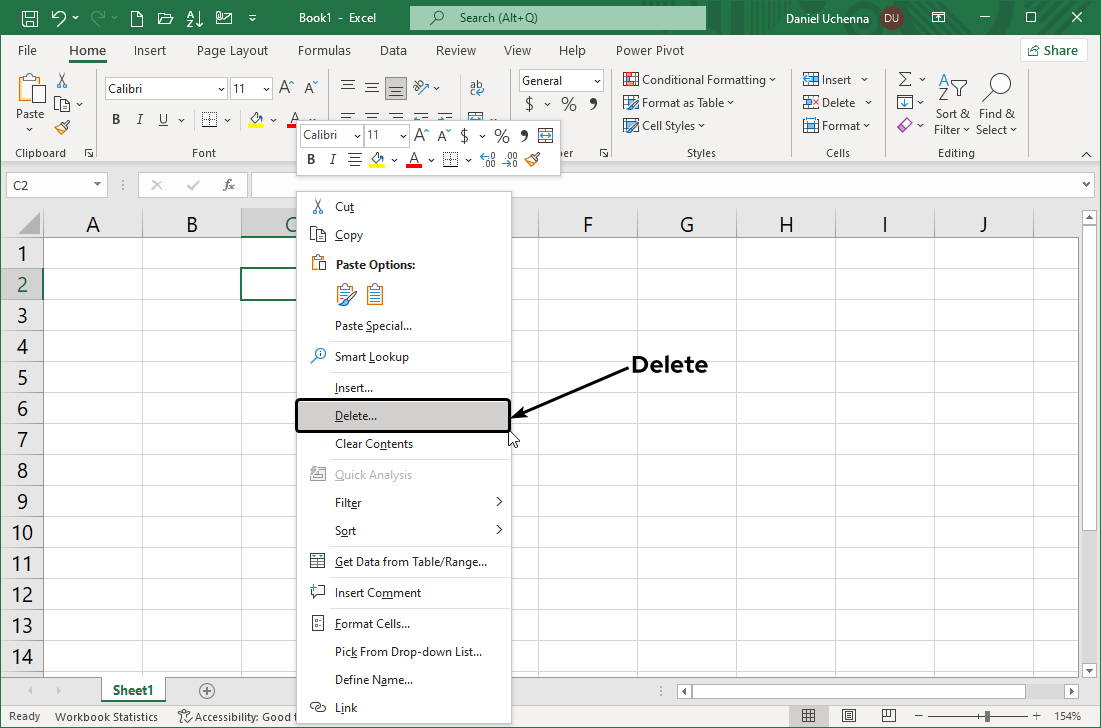Open the Formulas ribbon tab

pos(324,50)
